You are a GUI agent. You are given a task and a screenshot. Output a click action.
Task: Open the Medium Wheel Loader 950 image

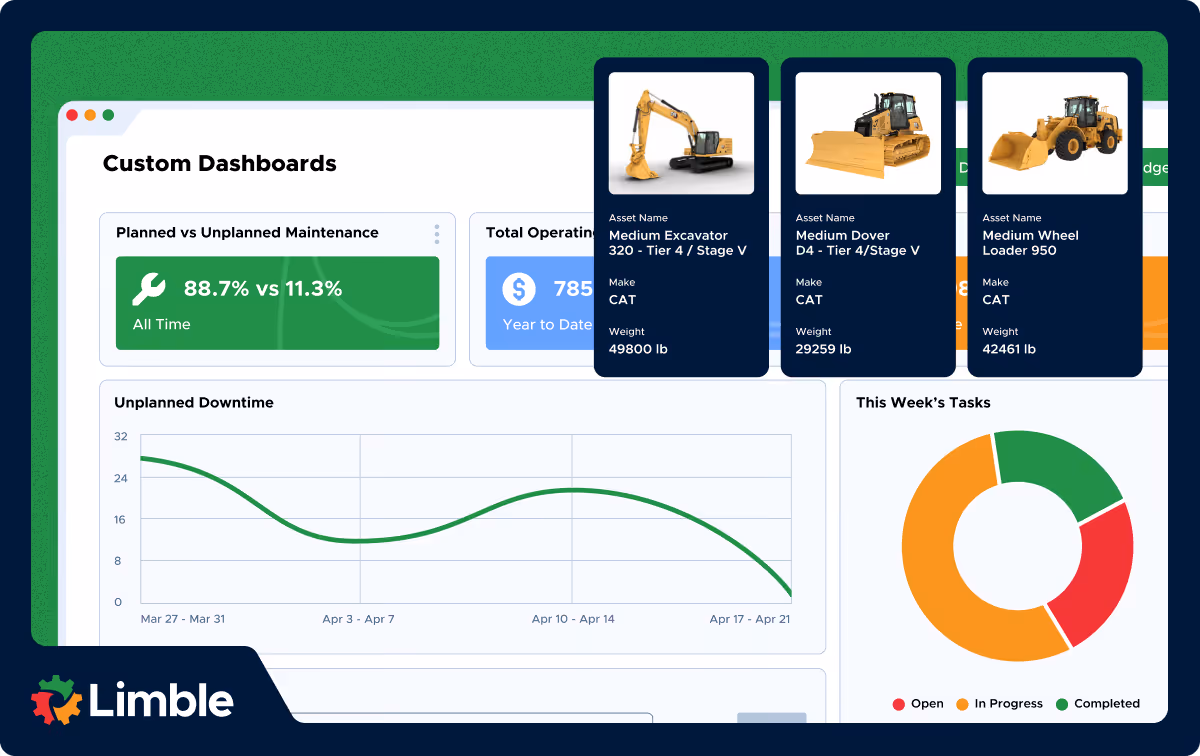1055,133
